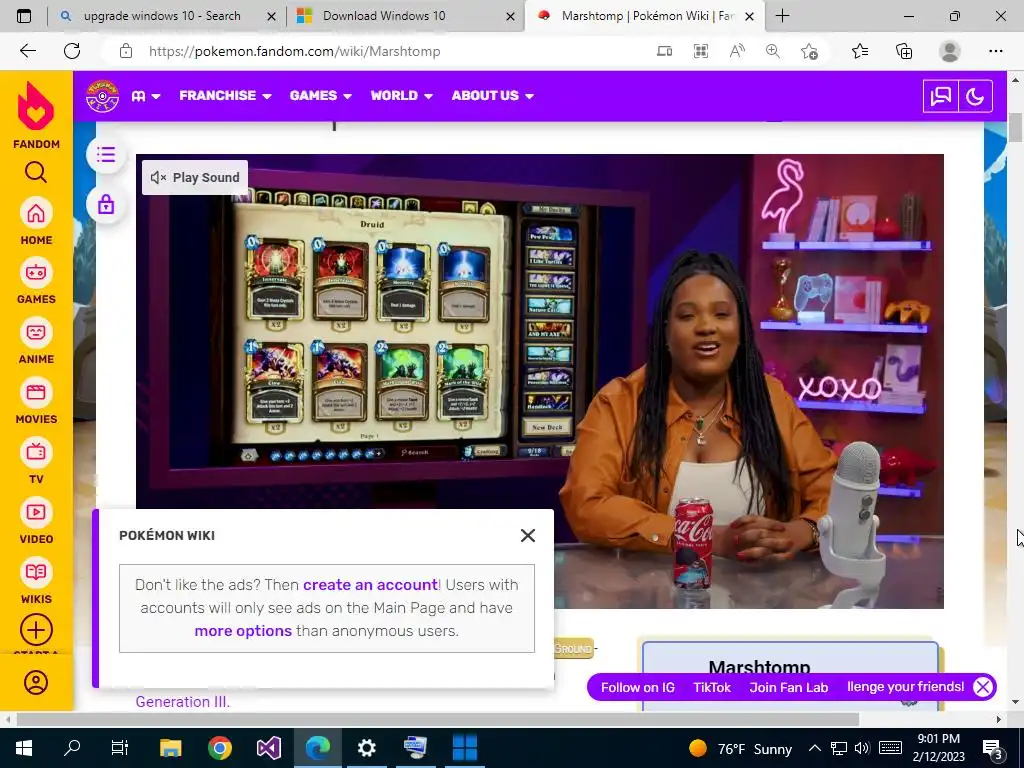Click the video player area
The height and width of the screenshot is (768, 1024).
click(539, 381)
